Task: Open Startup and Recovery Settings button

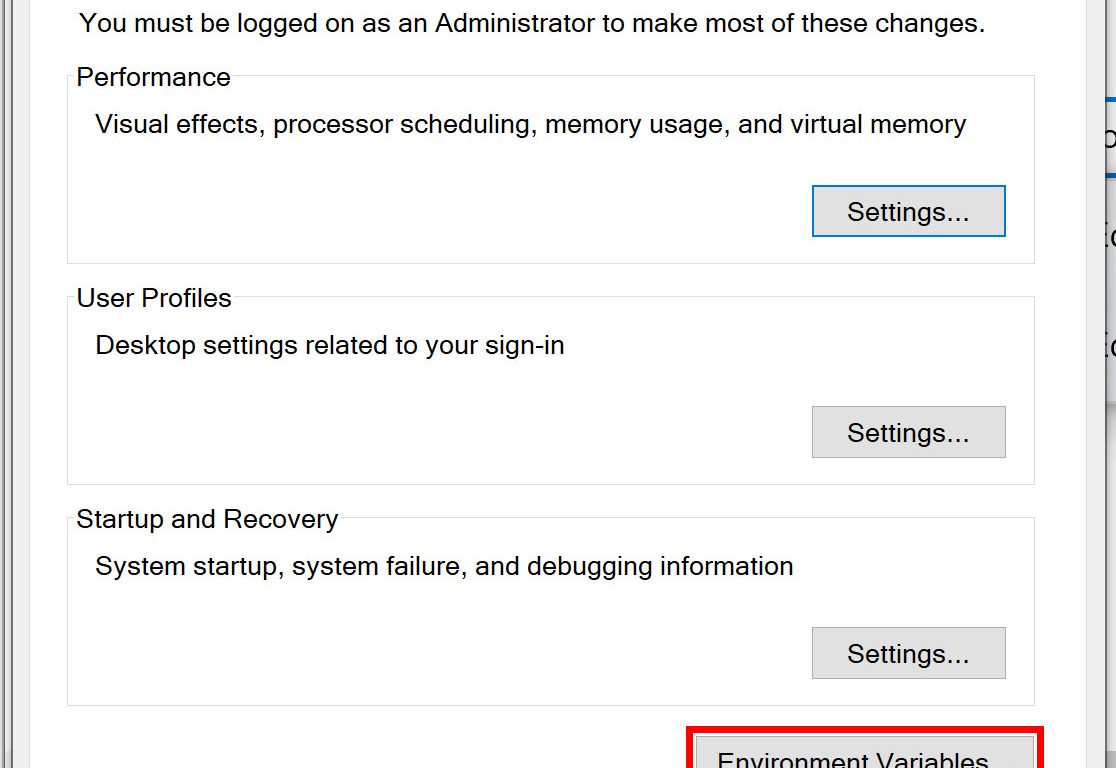Action: click(x=908, y=653)
